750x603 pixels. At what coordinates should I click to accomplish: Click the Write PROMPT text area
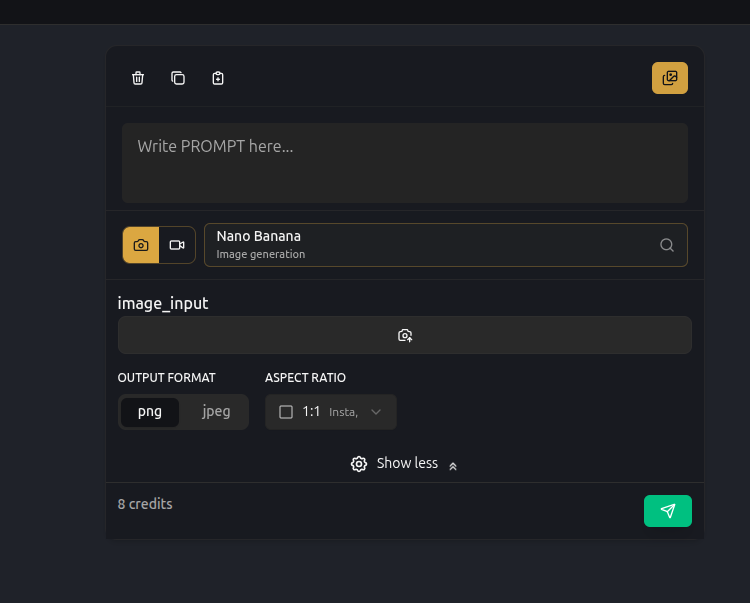click(405, 163)
